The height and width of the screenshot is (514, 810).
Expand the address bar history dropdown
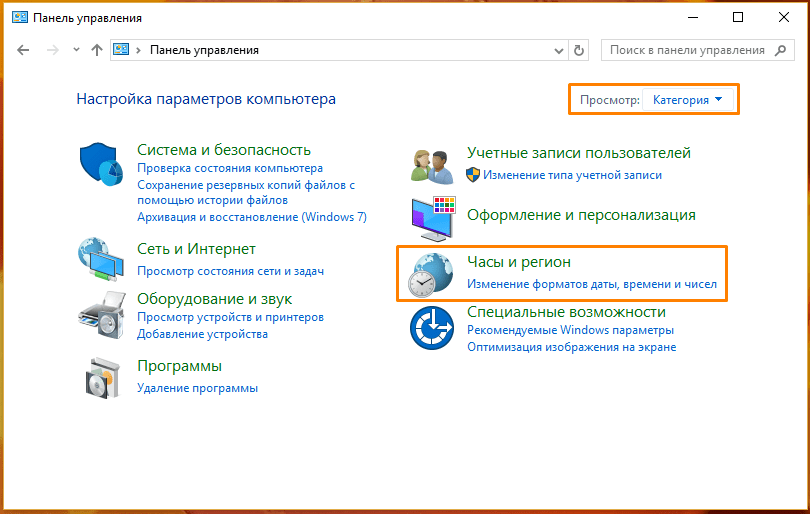(x=558, y=51)
